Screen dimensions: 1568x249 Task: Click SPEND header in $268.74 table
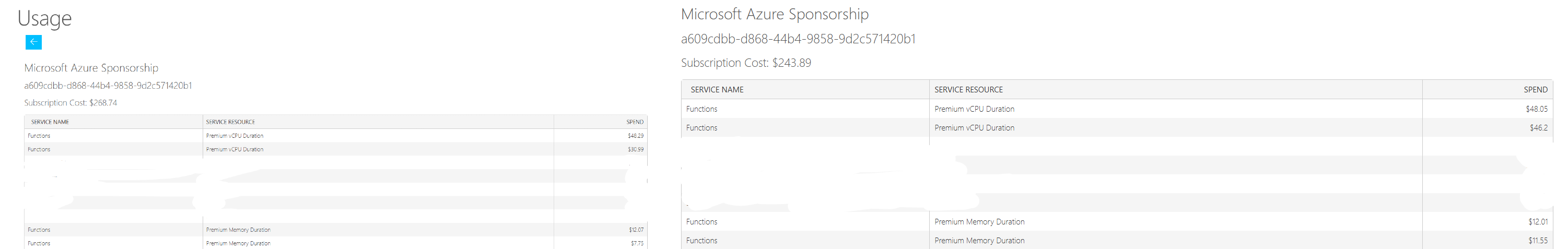(x=635, y=122)
